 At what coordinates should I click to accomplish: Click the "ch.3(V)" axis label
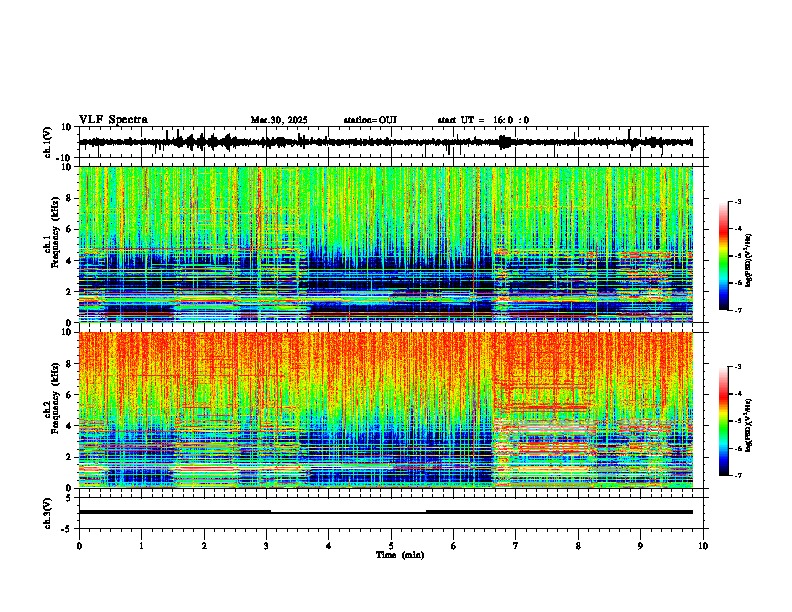coord(48,513)
